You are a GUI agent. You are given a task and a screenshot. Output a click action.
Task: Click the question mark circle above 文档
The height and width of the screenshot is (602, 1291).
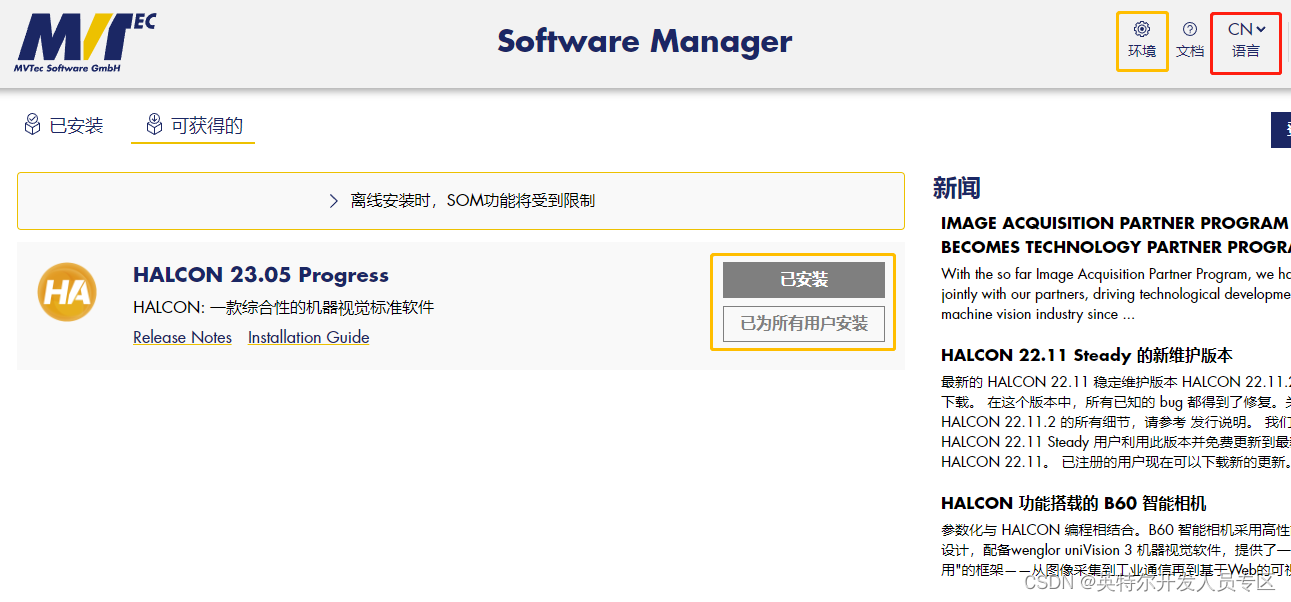[1190, 29]
